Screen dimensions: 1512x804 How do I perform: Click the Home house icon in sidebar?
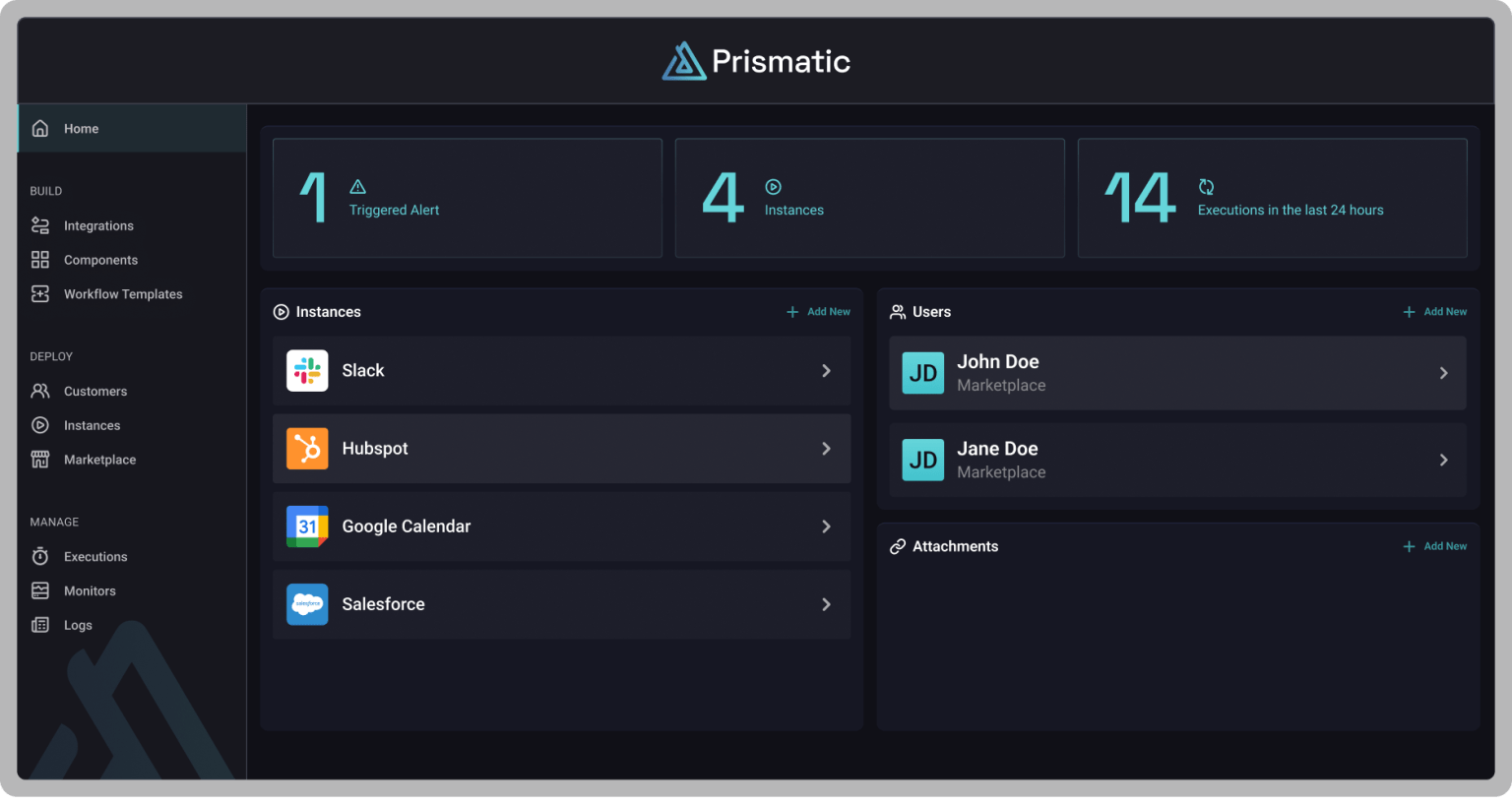click(40, 129)
